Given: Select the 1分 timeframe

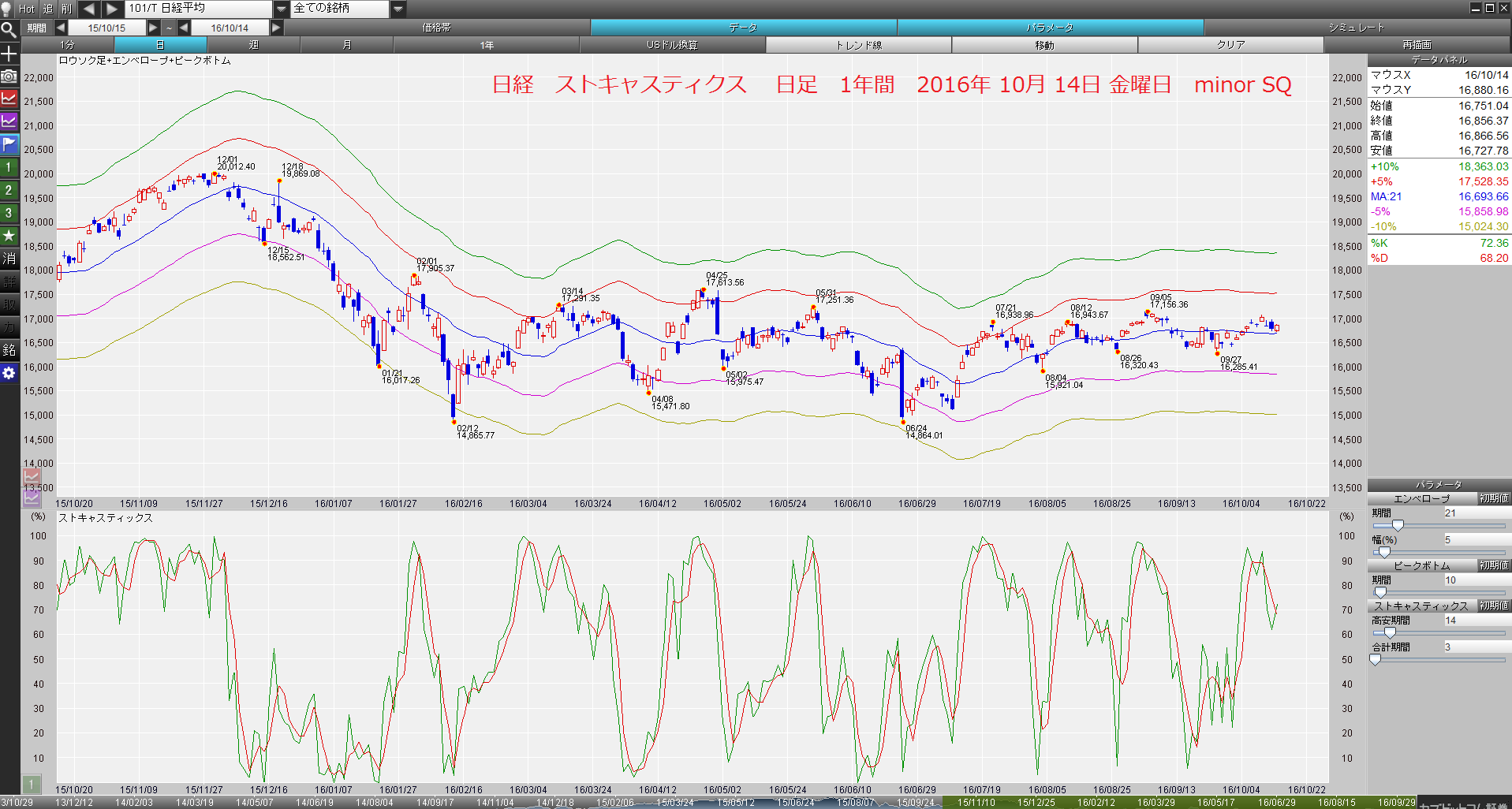Looking at the screenshot, I should pos(68,45).
